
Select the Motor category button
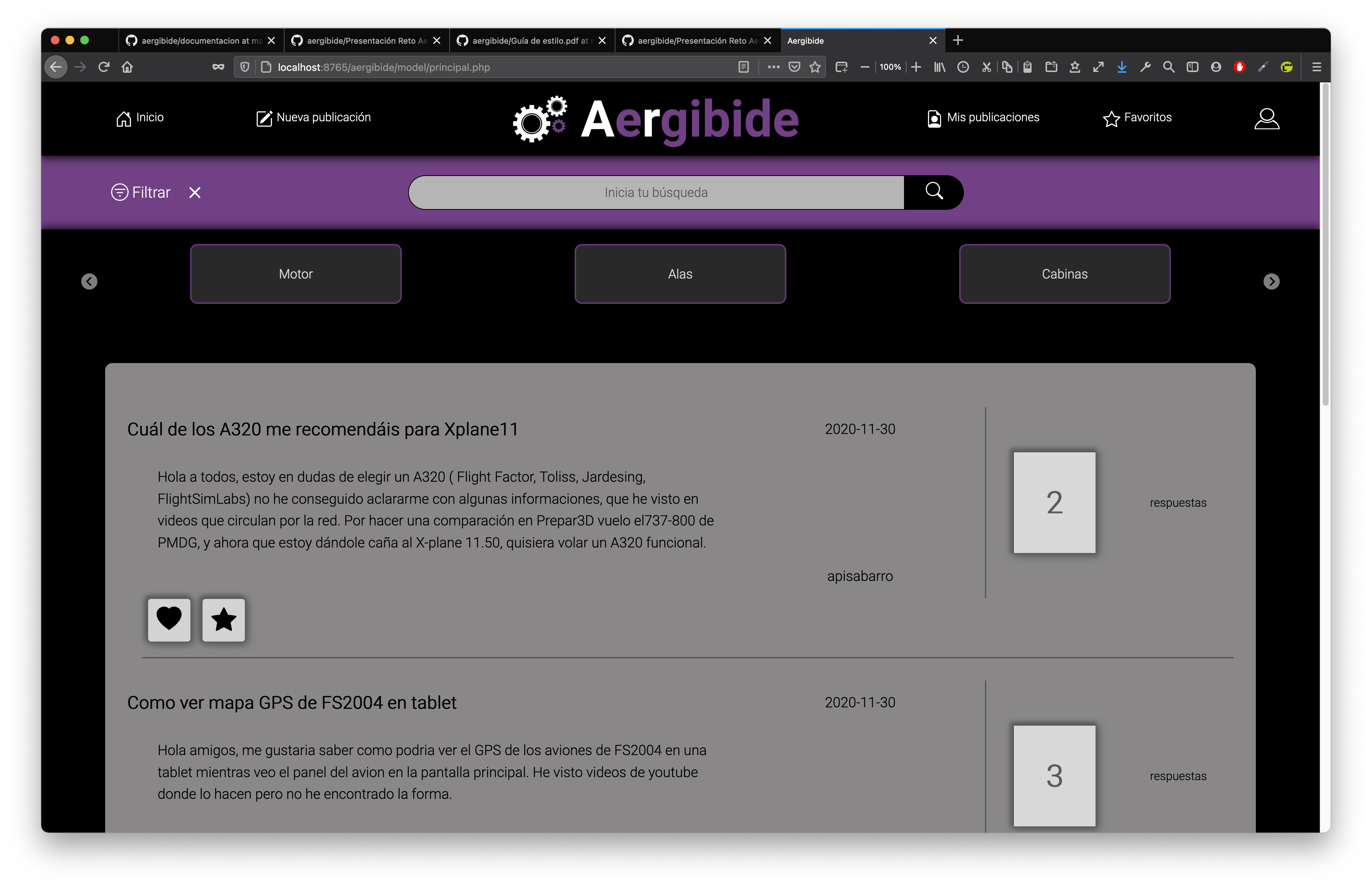pyautogui.click(x=296, y=274)
